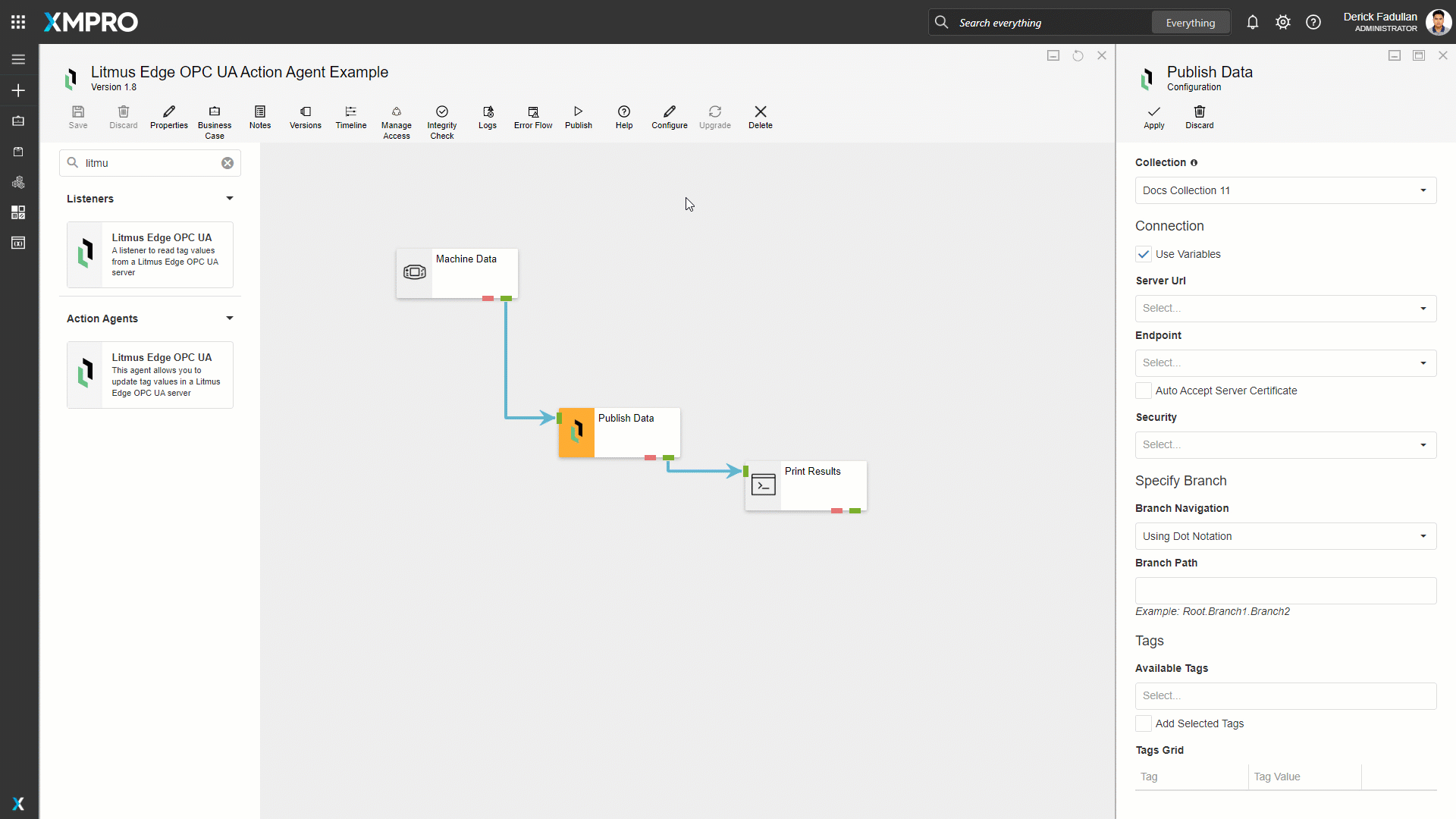Open the Versions panel
This screenshot has height=819, width=1456.
(x=305, y=112)
